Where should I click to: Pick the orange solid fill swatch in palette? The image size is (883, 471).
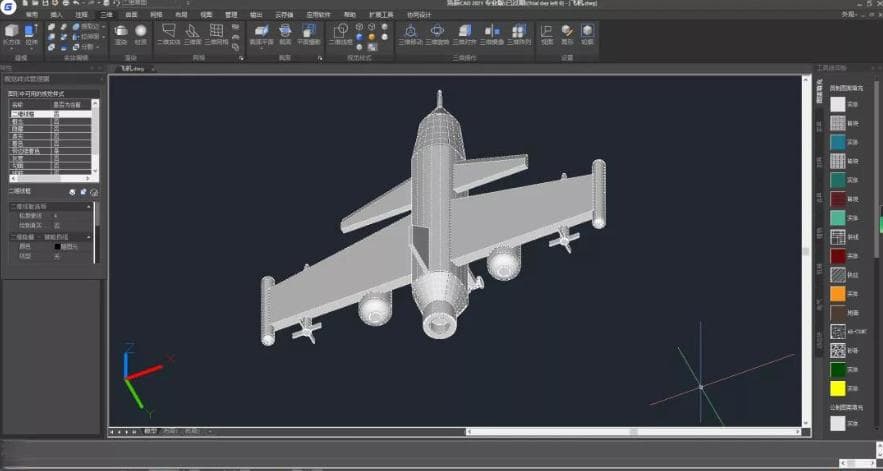838,294
